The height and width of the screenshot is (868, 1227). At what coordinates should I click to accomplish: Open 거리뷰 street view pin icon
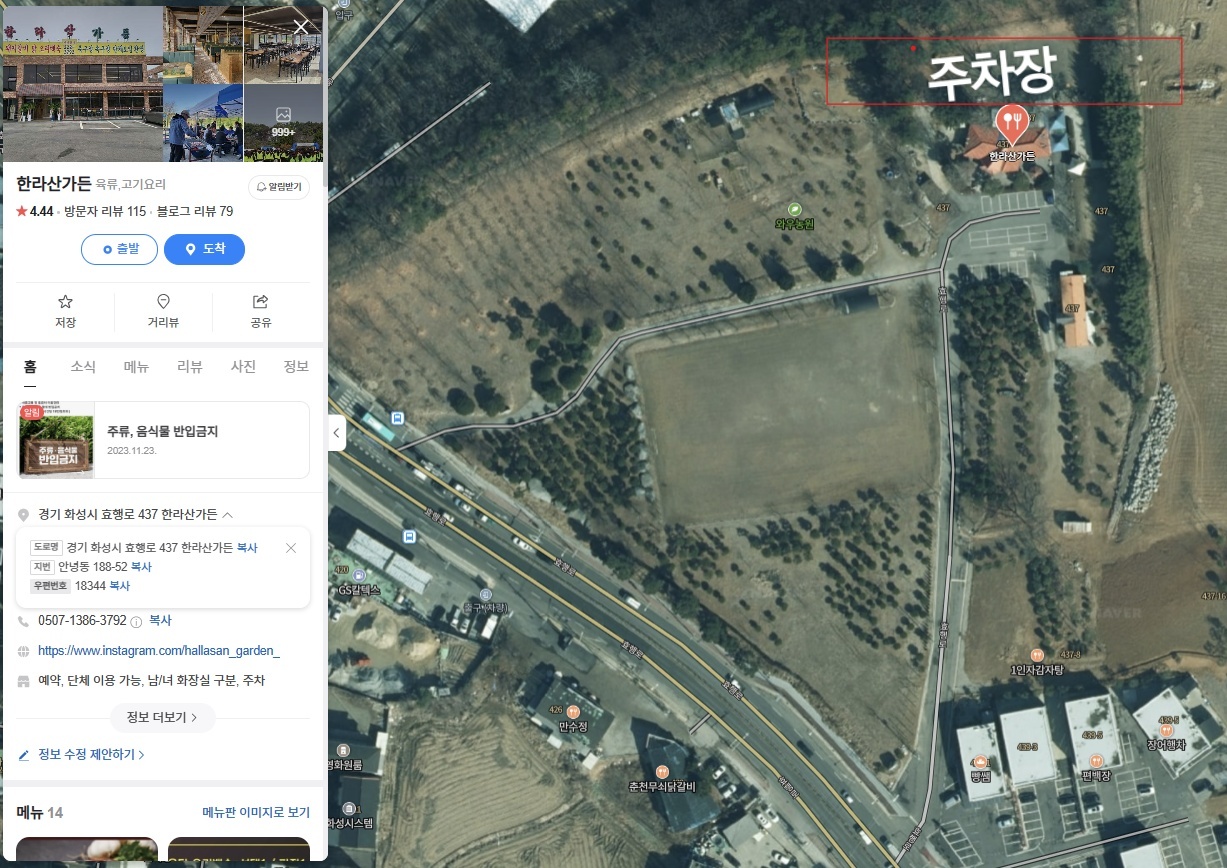point(163,301)
